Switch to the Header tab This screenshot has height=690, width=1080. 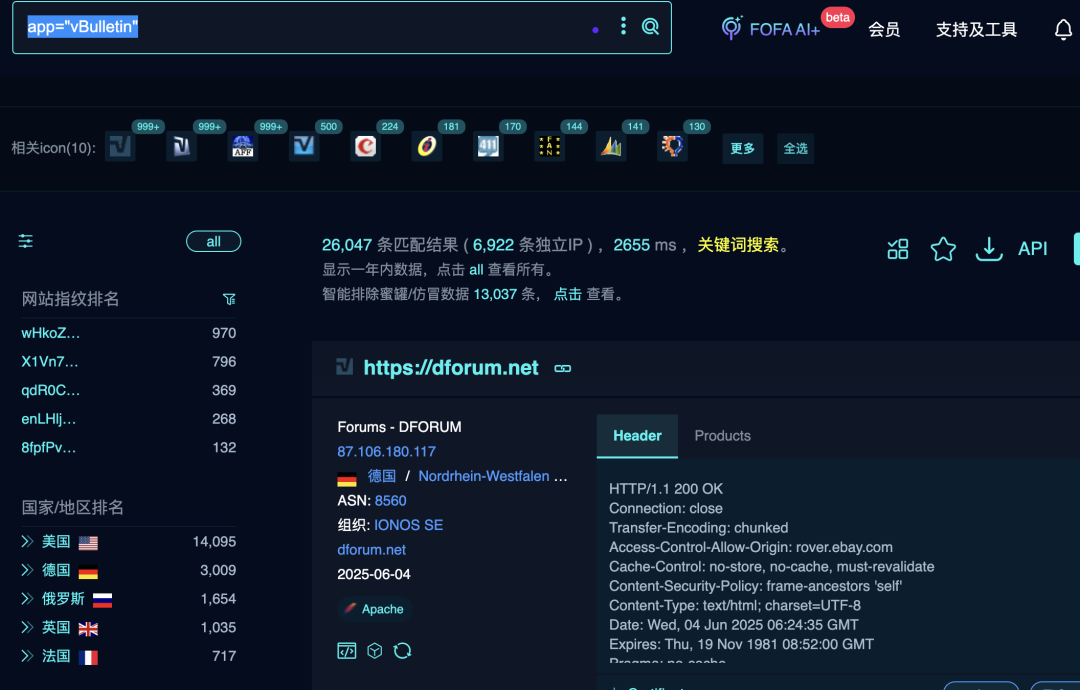(637, 436)
